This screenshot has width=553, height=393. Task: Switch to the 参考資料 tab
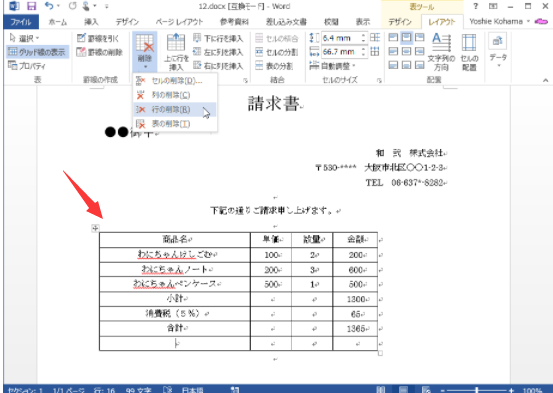click(x=234, y=22)
